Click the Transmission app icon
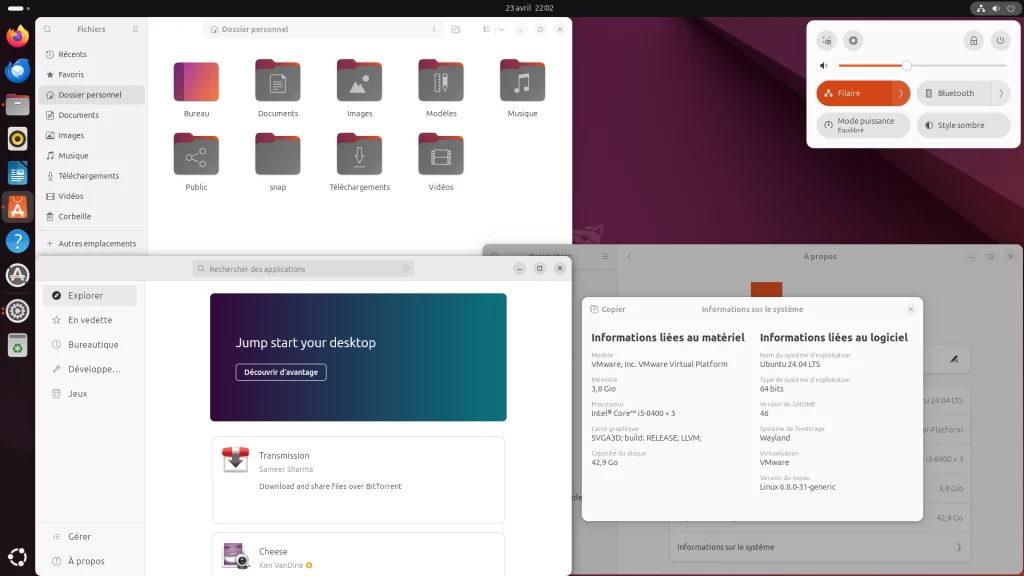Image resolution: width=1024 pixels, height=576 pixels. pyautogui.click(x=235, y=459)
